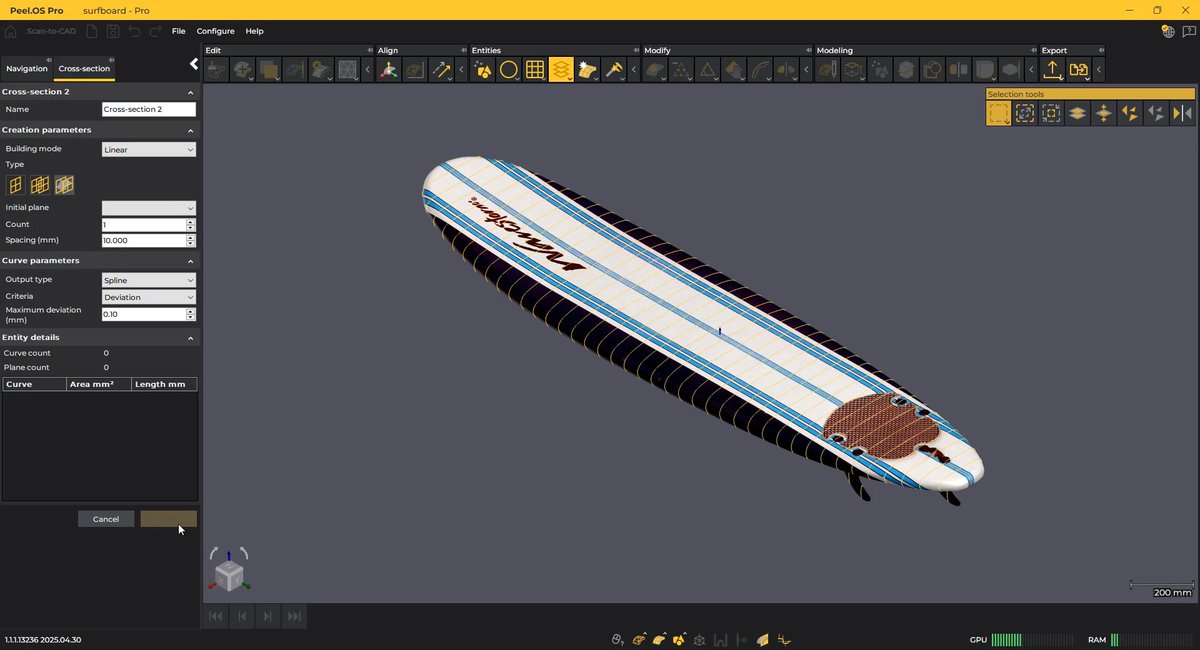Collapse the left side panel with the arrow
This screenshot has height=650, width=1200.
[193, 63]
